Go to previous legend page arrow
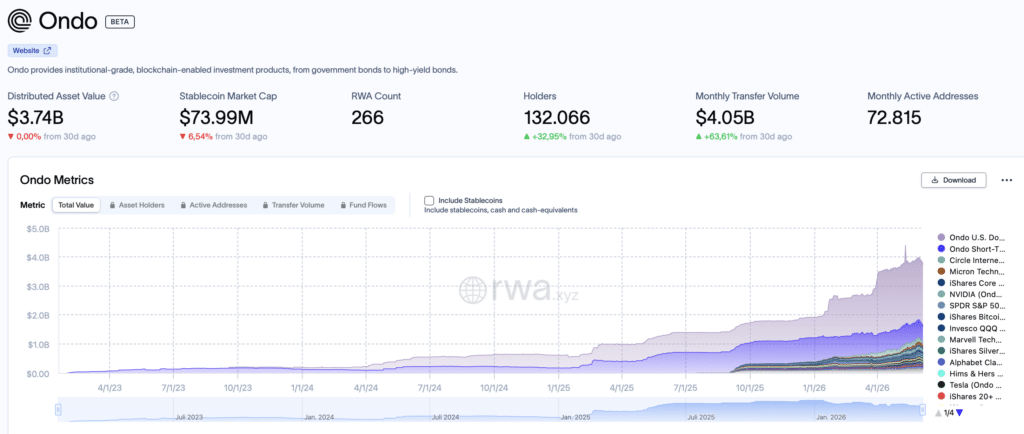Image resolution: width=1024 pixels, height=434 pixels. point(939,412)
